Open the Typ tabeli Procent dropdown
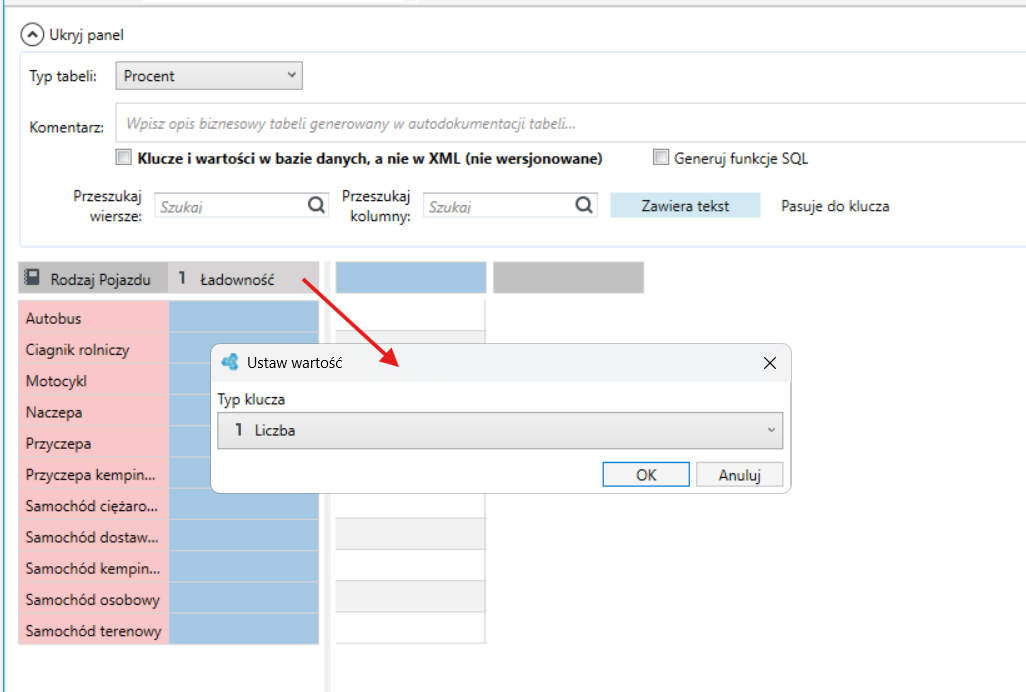 pos(209,76)
